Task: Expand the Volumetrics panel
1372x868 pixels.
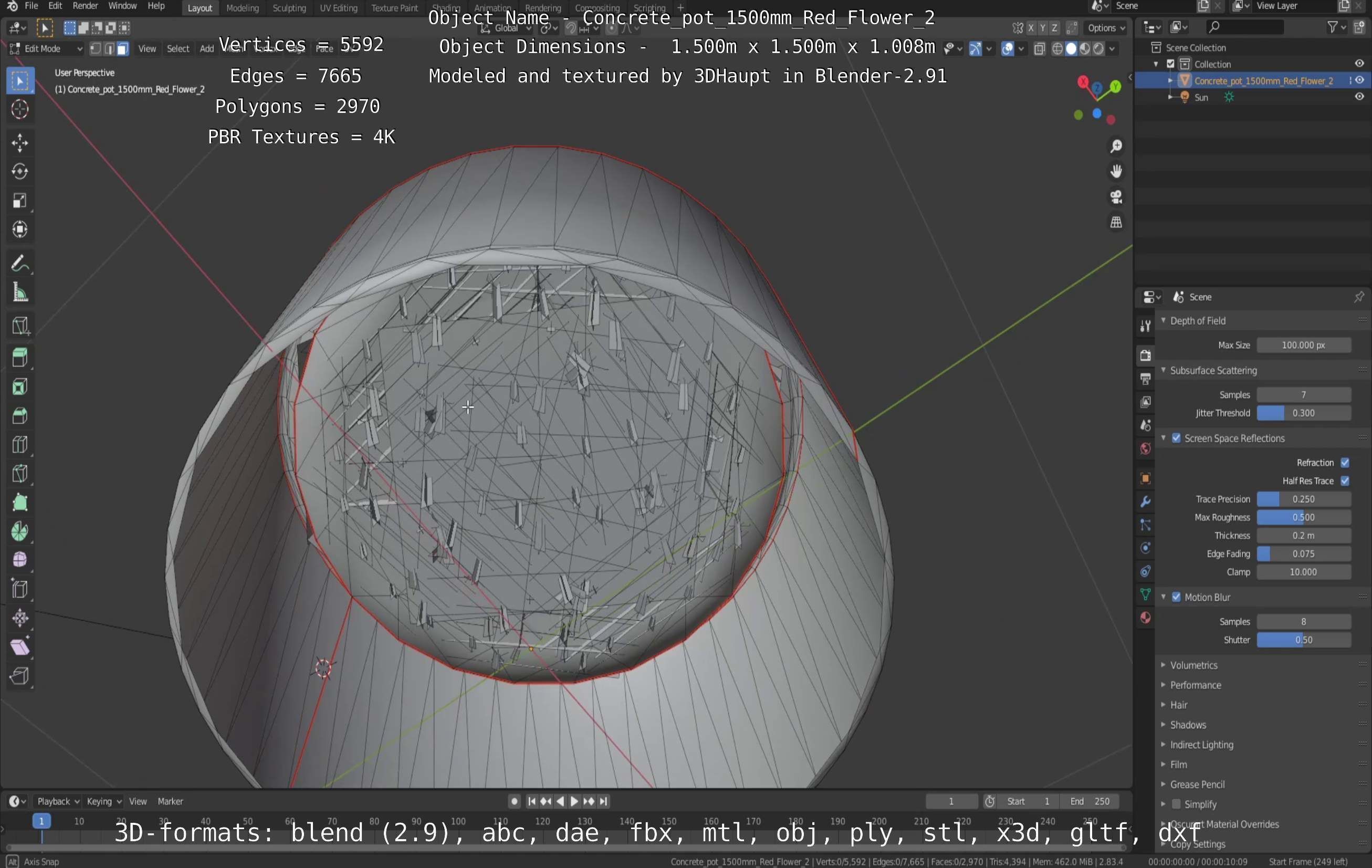Action: [x=1193, y=665]
